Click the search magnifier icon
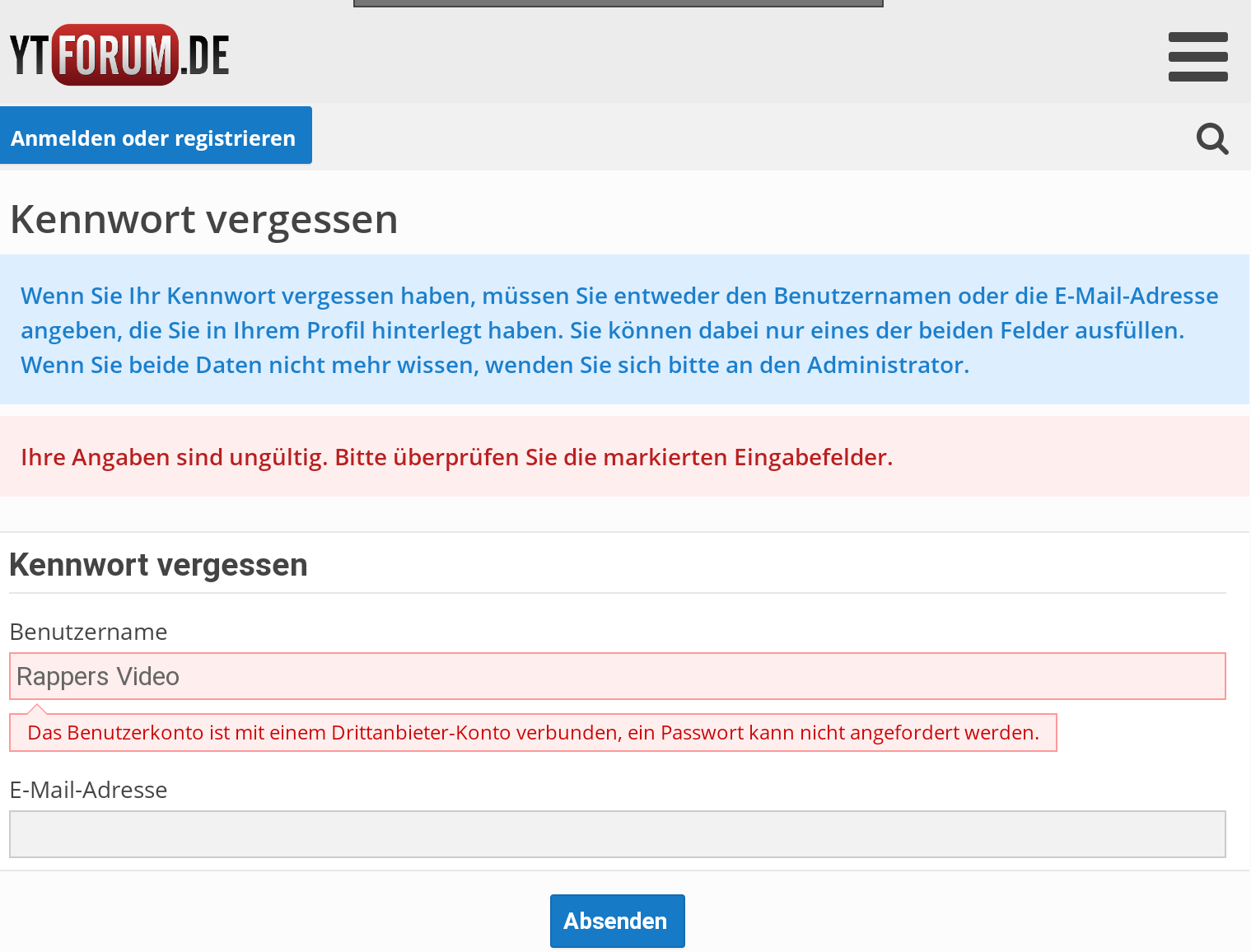This screenshot has height=952, width=1251. [x=1211, y=139]
